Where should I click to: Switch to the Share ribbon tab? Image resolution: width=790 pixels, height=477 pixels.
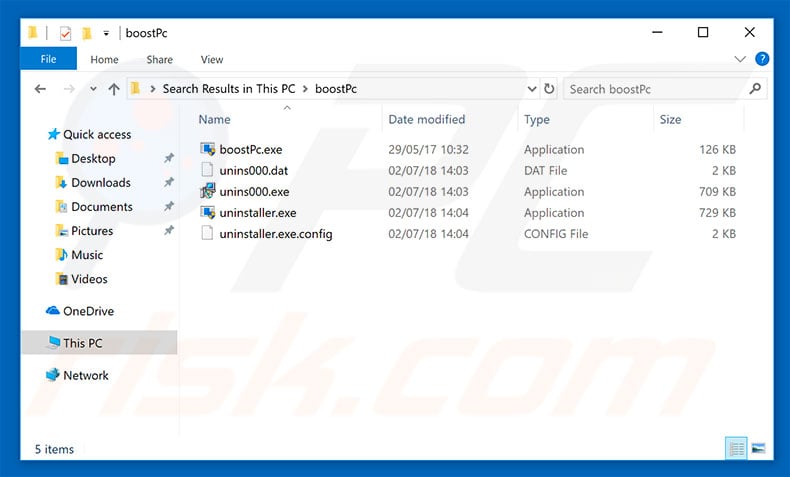159,59
